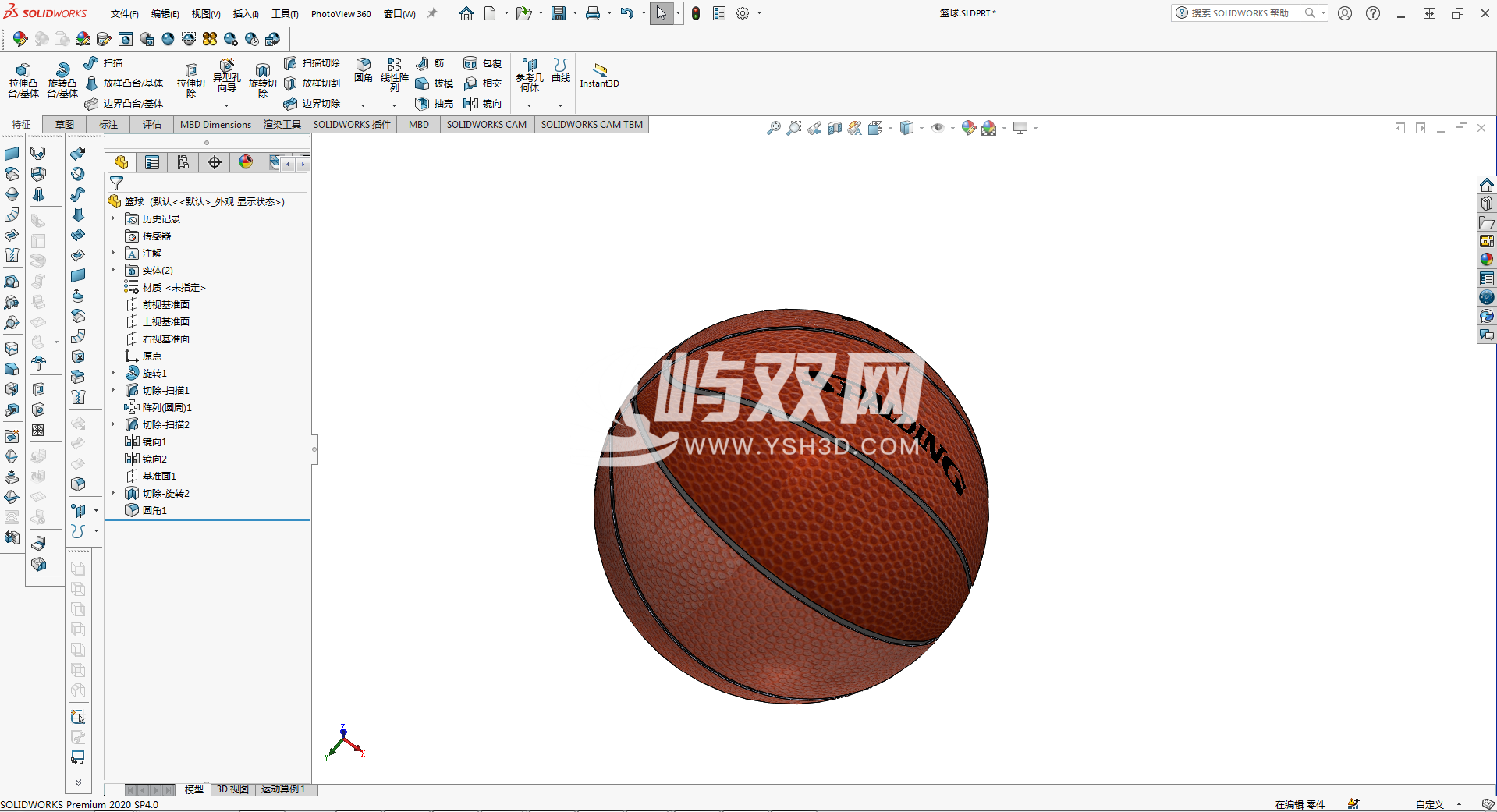Screen dimensions: 1497x812
Task: Select the 镜向 mirror feature tool
Action: pyautogui.click(x=484, y=103)
